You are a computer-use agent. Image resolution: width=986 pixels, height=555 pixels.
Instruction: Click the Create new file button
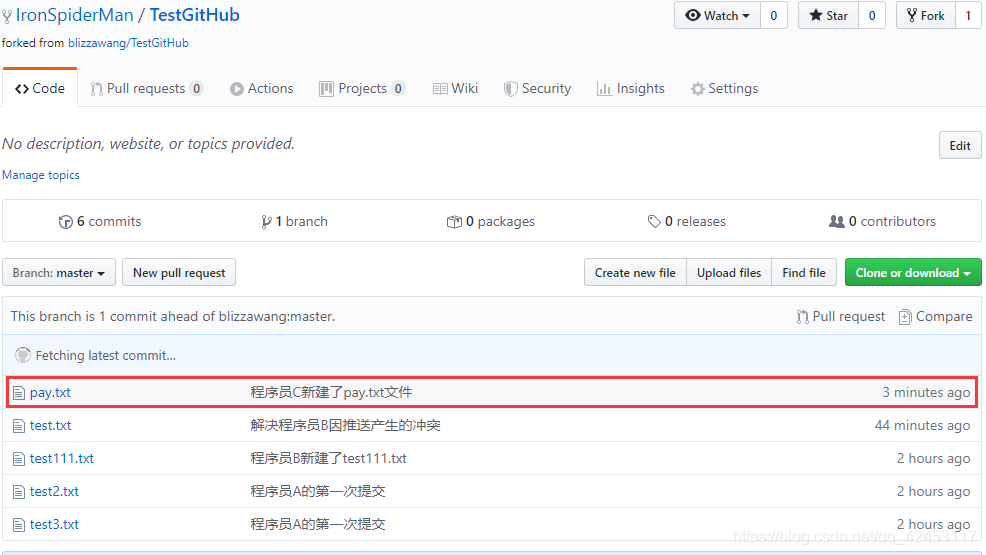pyautogui.click(x=635, y=273)
